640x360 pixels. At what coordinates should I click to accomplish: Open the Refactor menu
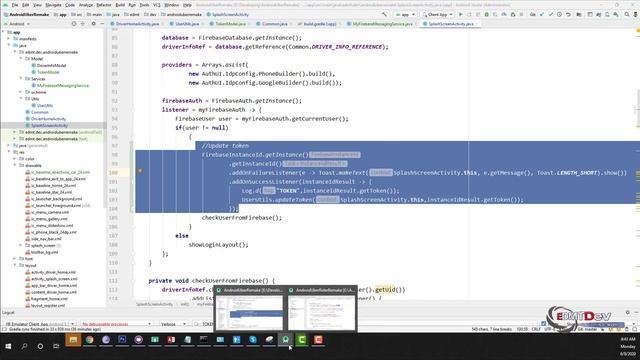click(104, 5)
